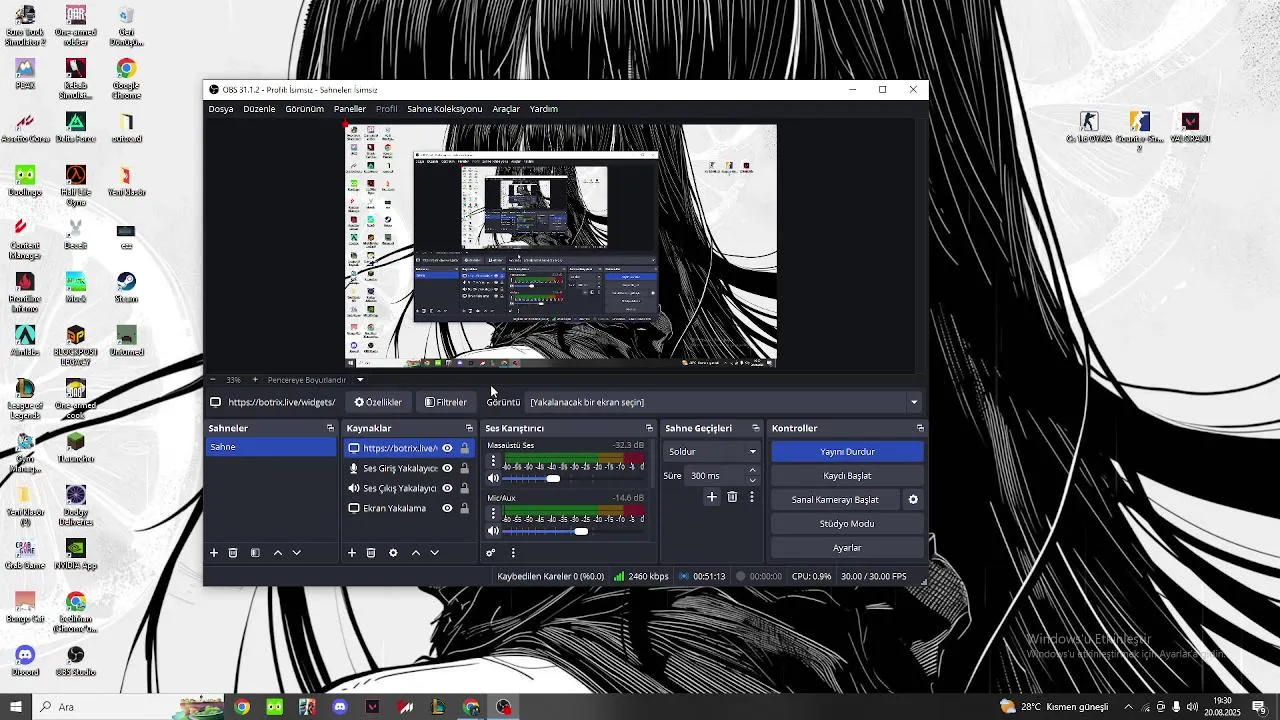The width and height of the screenshot is (1280, 720).
Task: Mute the Mic/Aux channel
Action: tap(493, 531)
